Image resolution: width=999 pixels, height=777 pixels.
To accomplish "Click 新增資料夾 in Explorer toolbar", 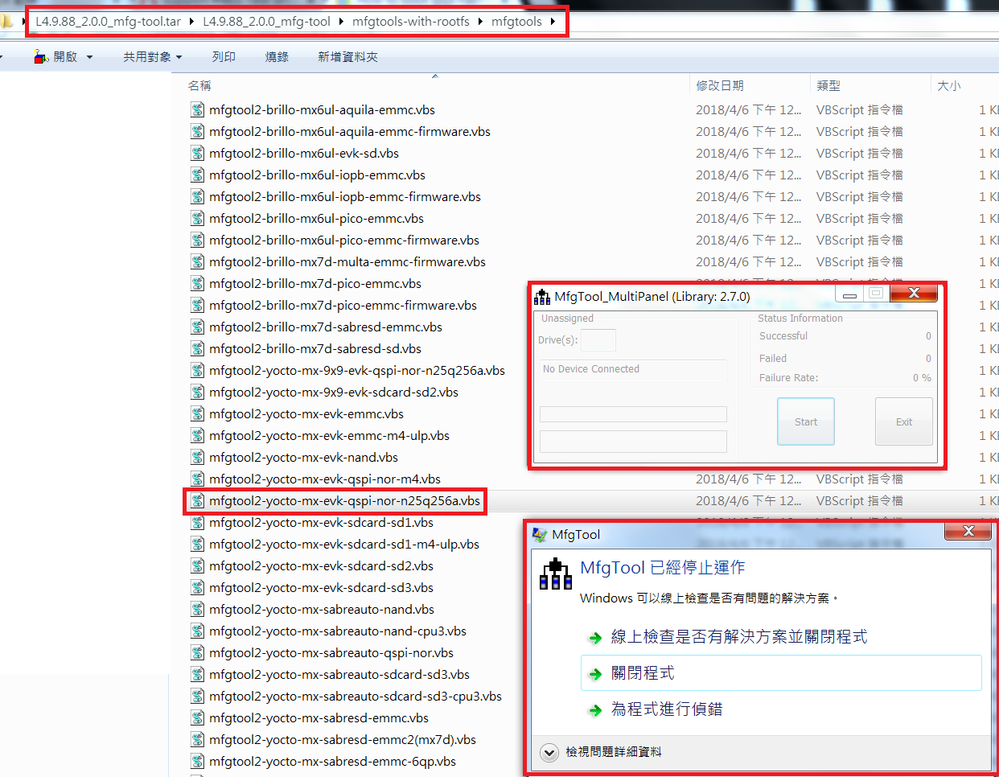I will (348, 57).
